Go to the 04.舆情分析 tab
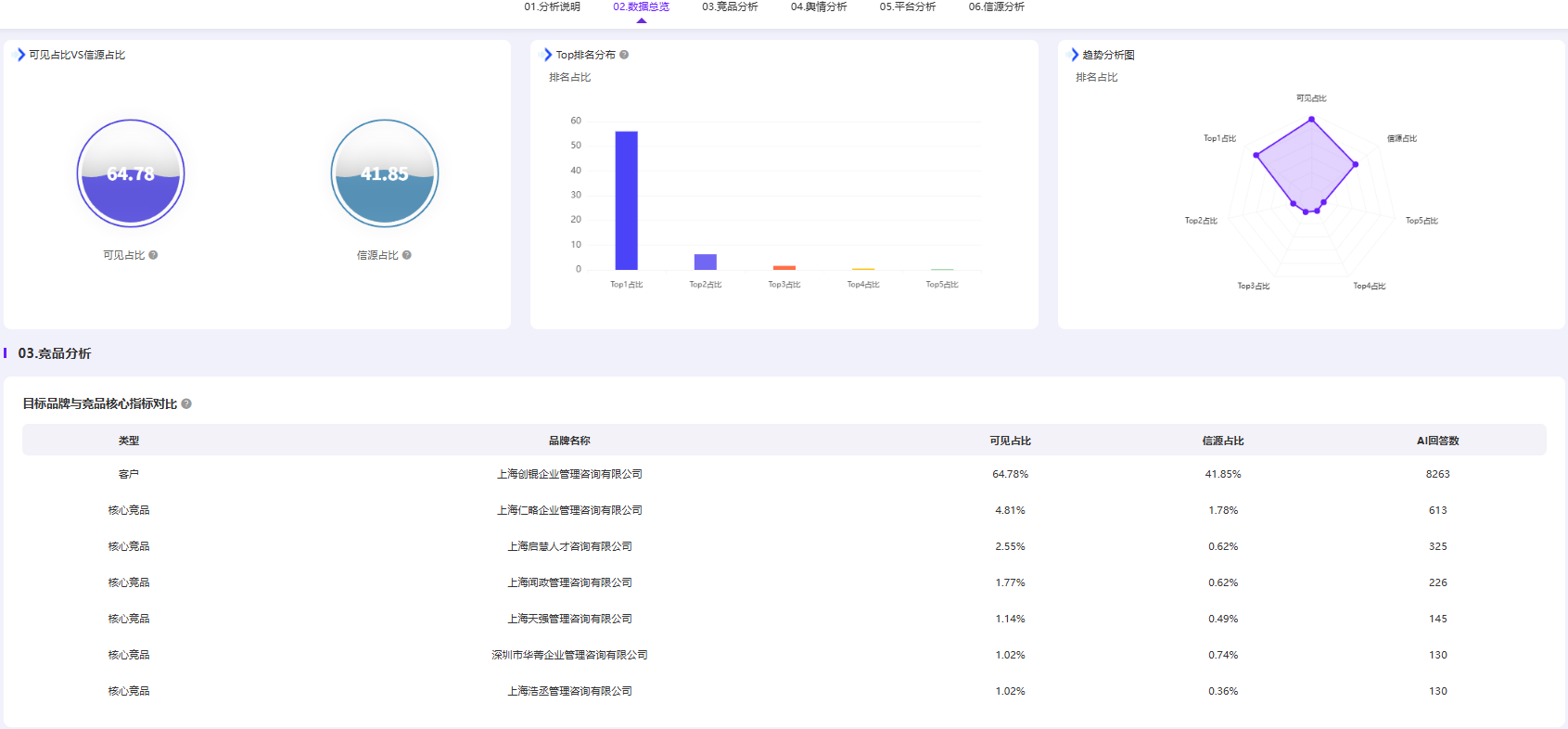Screen dimensions: 1568x729 819,6
